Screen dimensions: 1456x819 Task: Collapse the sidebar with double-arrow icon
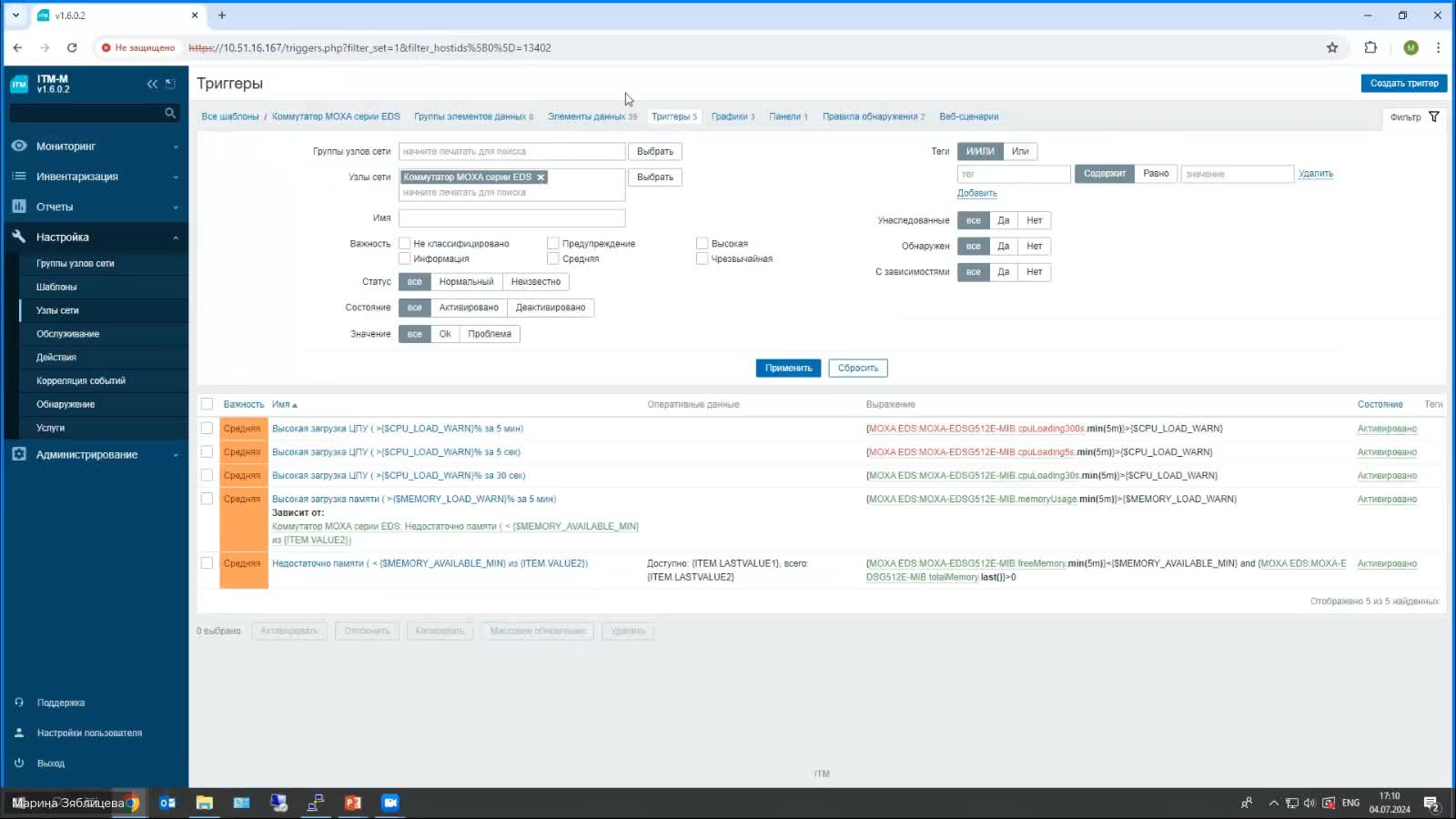152,84
